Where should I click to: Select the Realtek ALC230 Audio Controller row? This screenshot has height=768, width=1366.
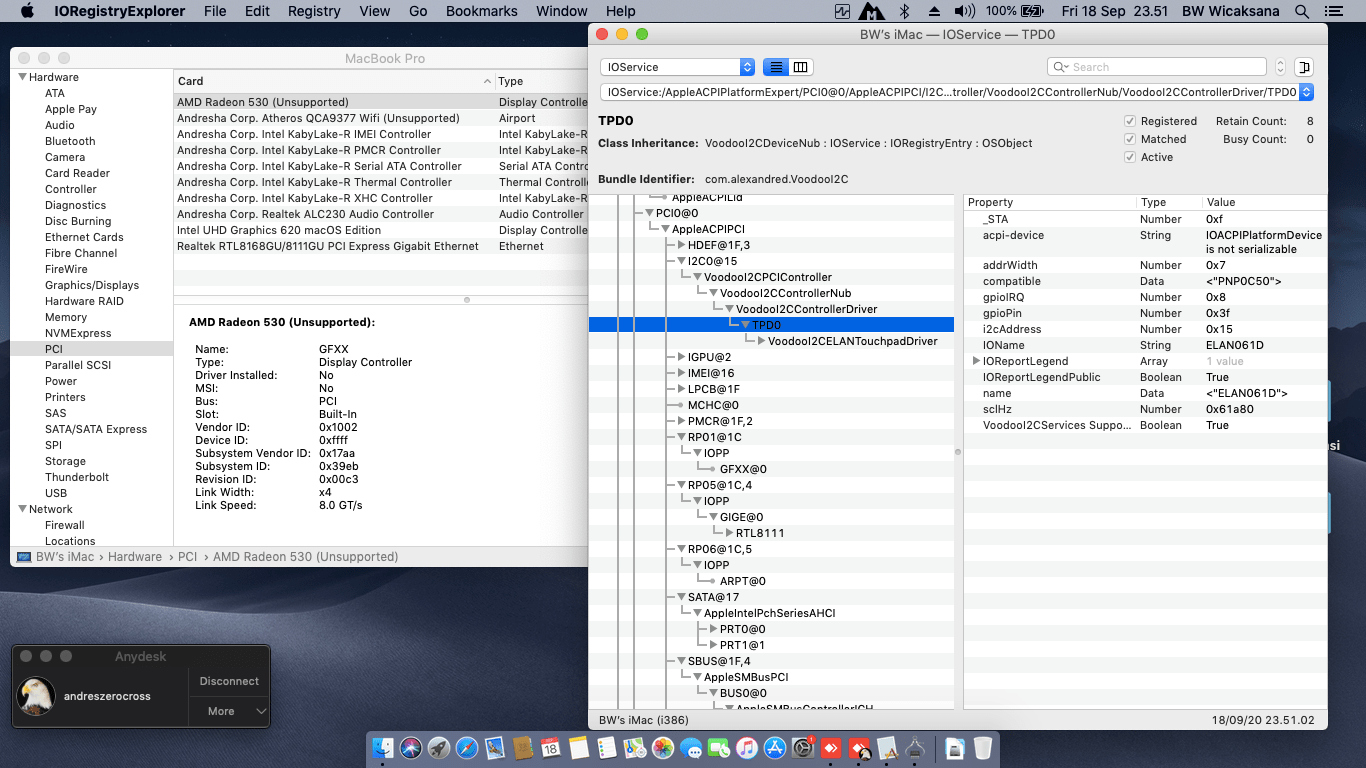[382, 214]
